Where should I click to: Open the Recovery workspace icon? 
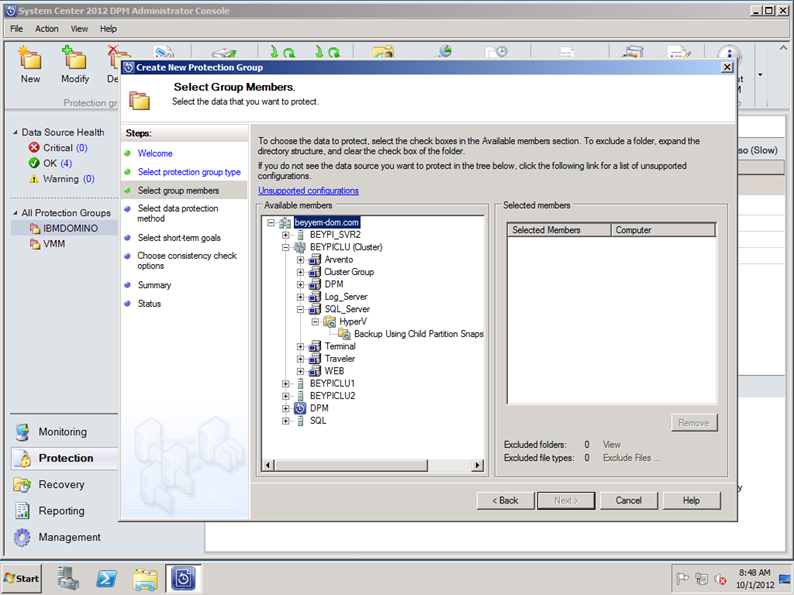pyautogui.click(x=22, y=485)
